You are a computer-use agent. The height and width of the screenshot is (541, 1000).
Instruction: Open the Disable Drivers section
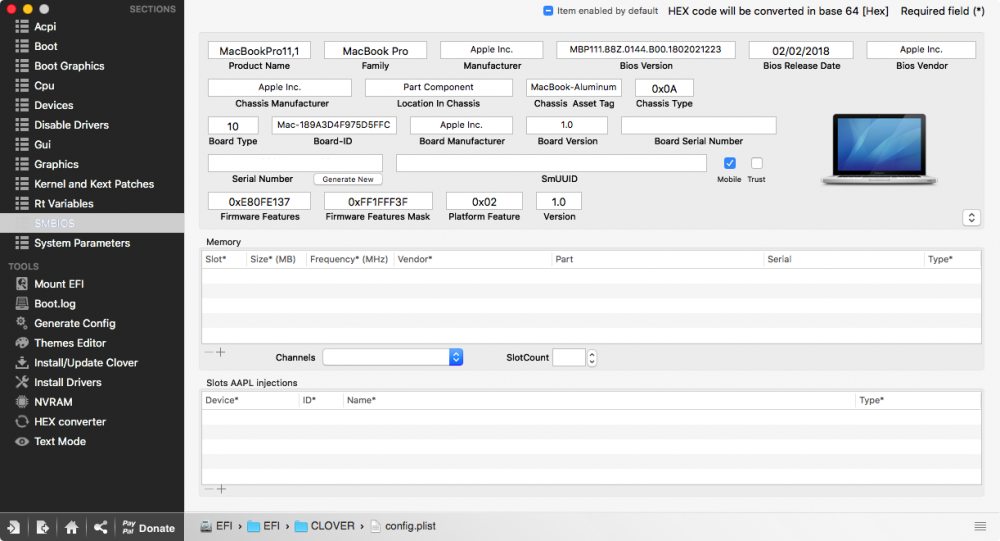point(71,125)
